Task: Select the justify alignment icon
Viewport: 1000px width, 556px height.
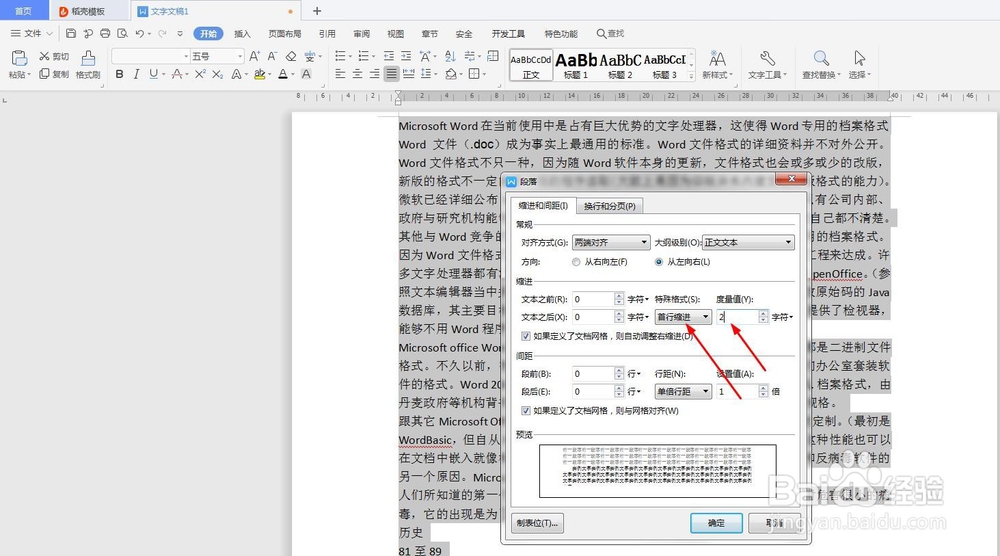Action: (x=392, y=74)
